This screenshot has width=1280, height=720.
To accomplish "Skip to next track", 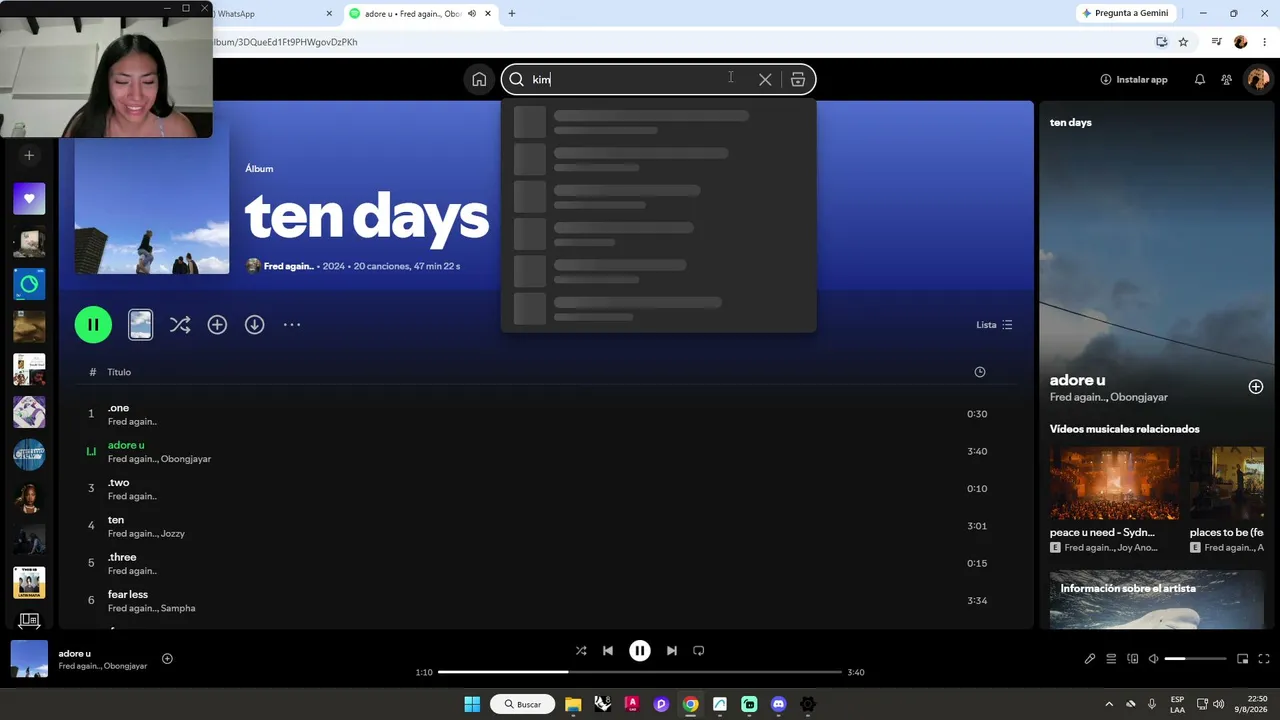I will tap(672, 651).
